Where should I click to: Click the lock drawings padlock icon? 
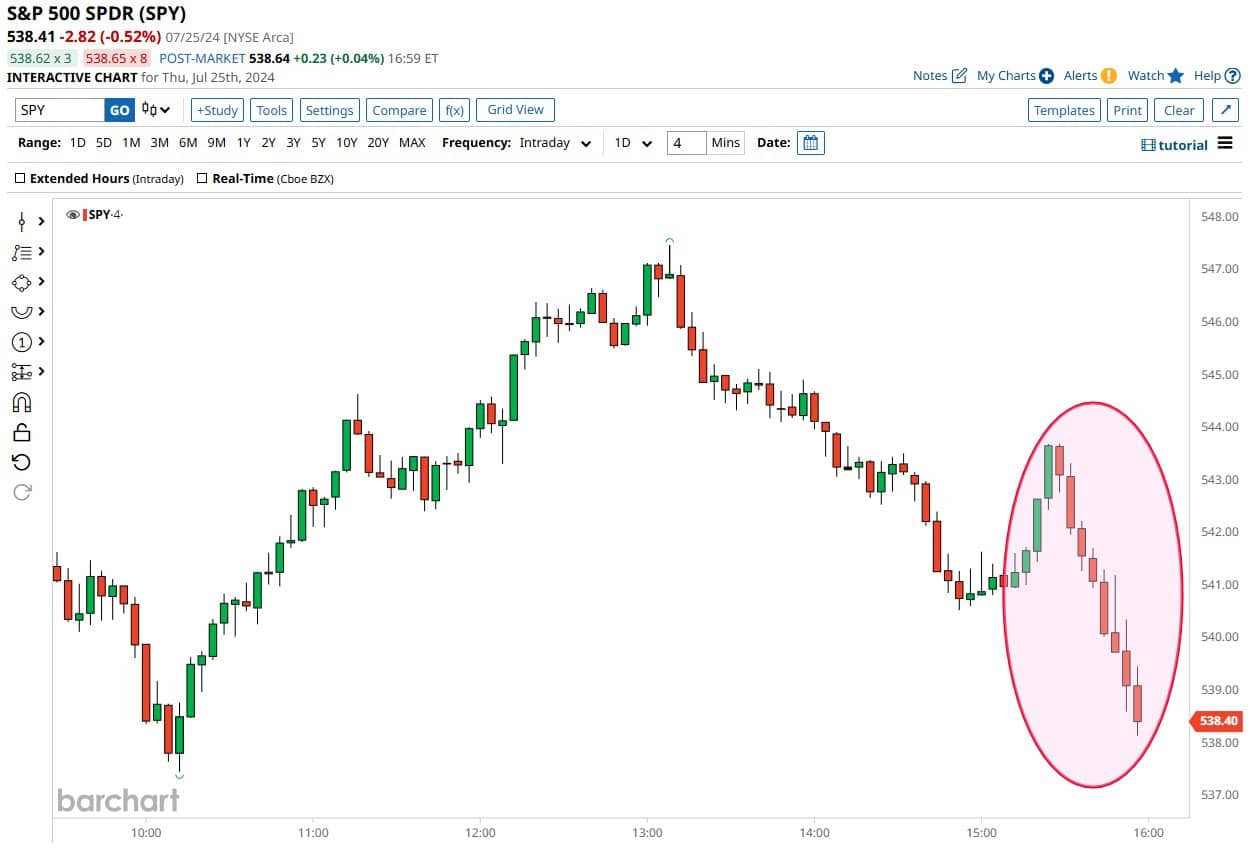click(21, 432)
